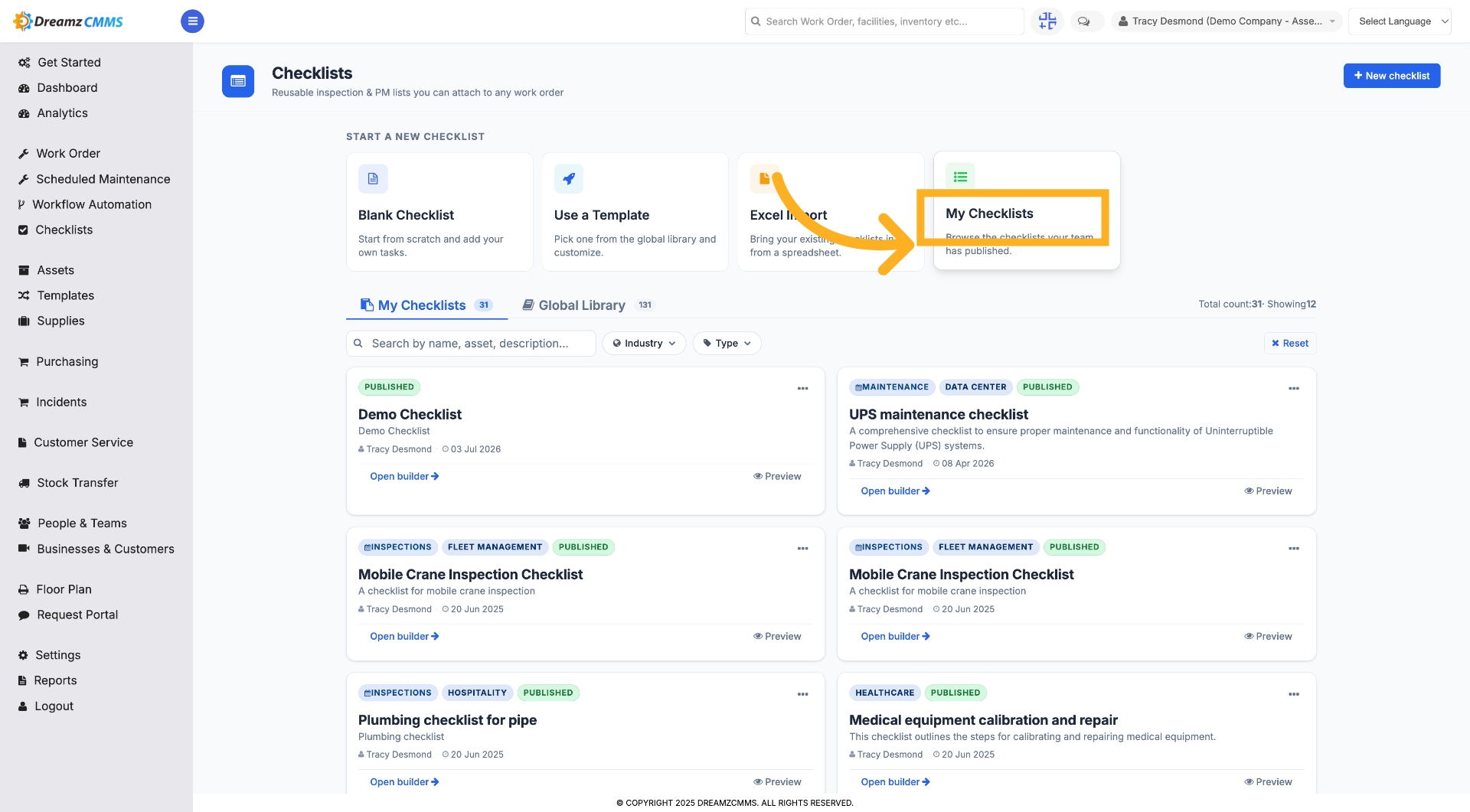Image resolution: width=1470 pixels, height=812 pixels.
Task: Click the search by name input field
Action: tap(471, 343)
